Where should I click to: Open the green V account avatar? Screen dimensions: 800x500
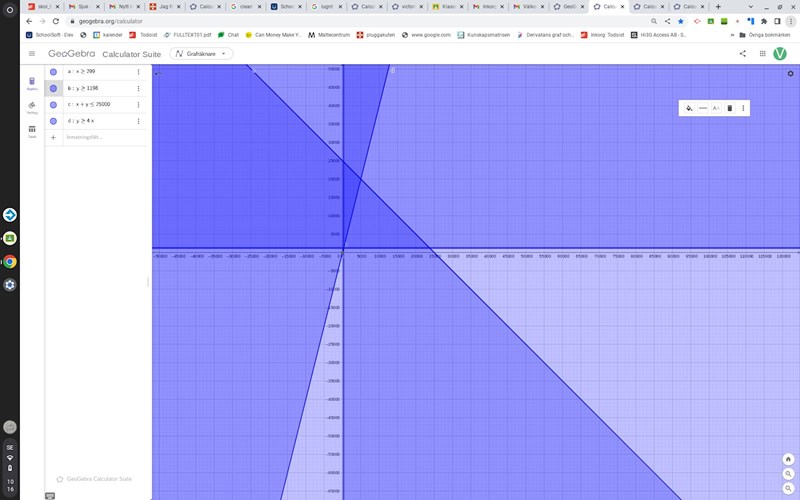point(780,54)
